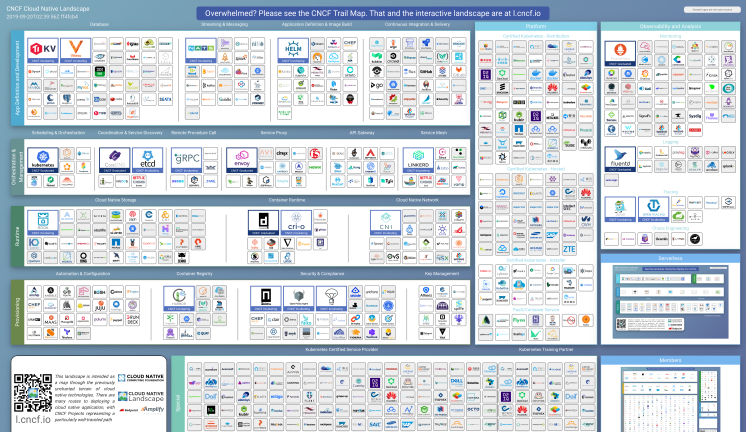Open the cri-o project card
Viewport: 746px width, 432px height.
296,223
